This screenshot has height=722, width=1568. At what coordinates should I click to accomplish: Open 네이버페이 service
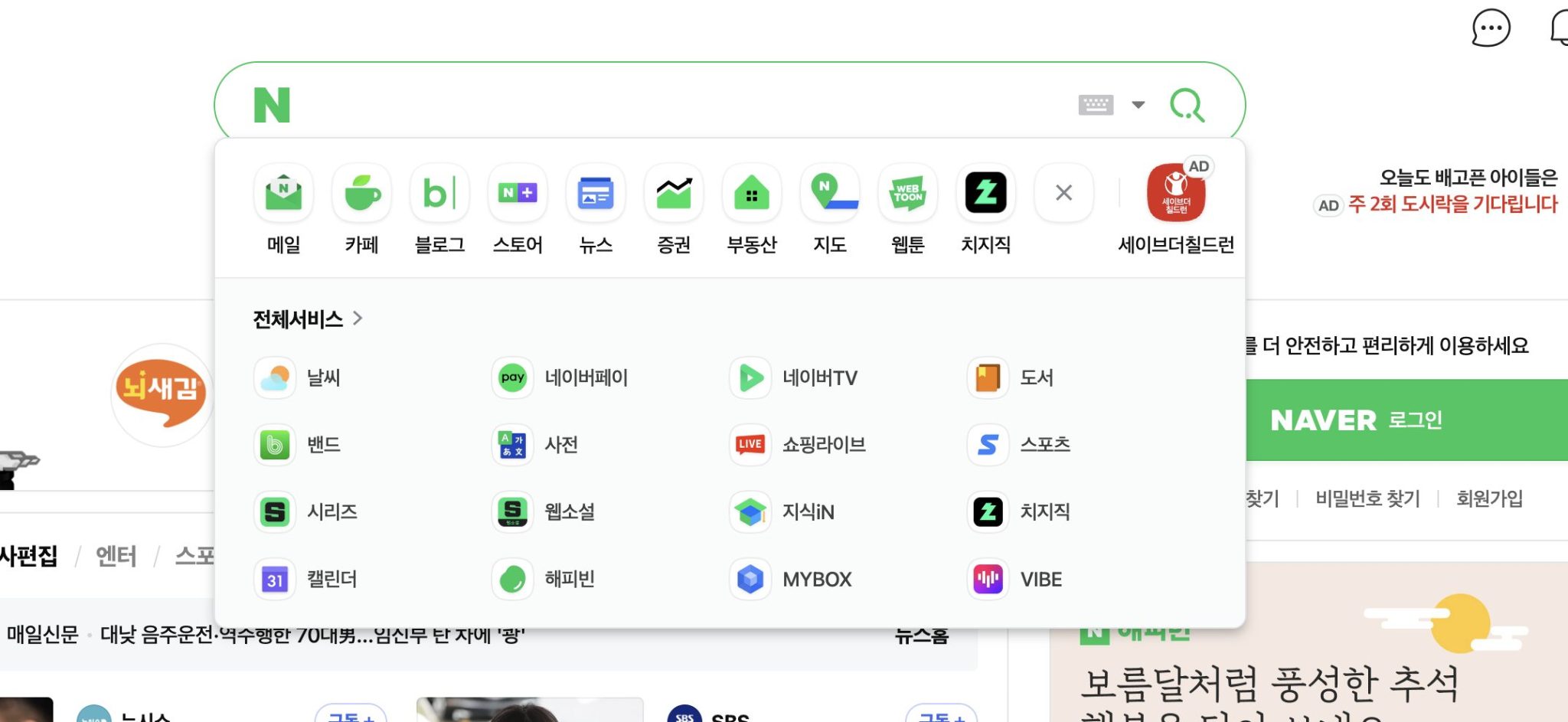pos(560,377)
